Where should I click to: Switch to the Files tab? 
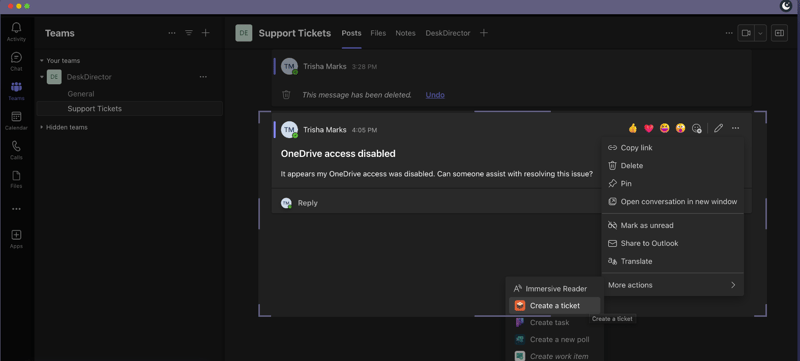click(x=378, y=33)
